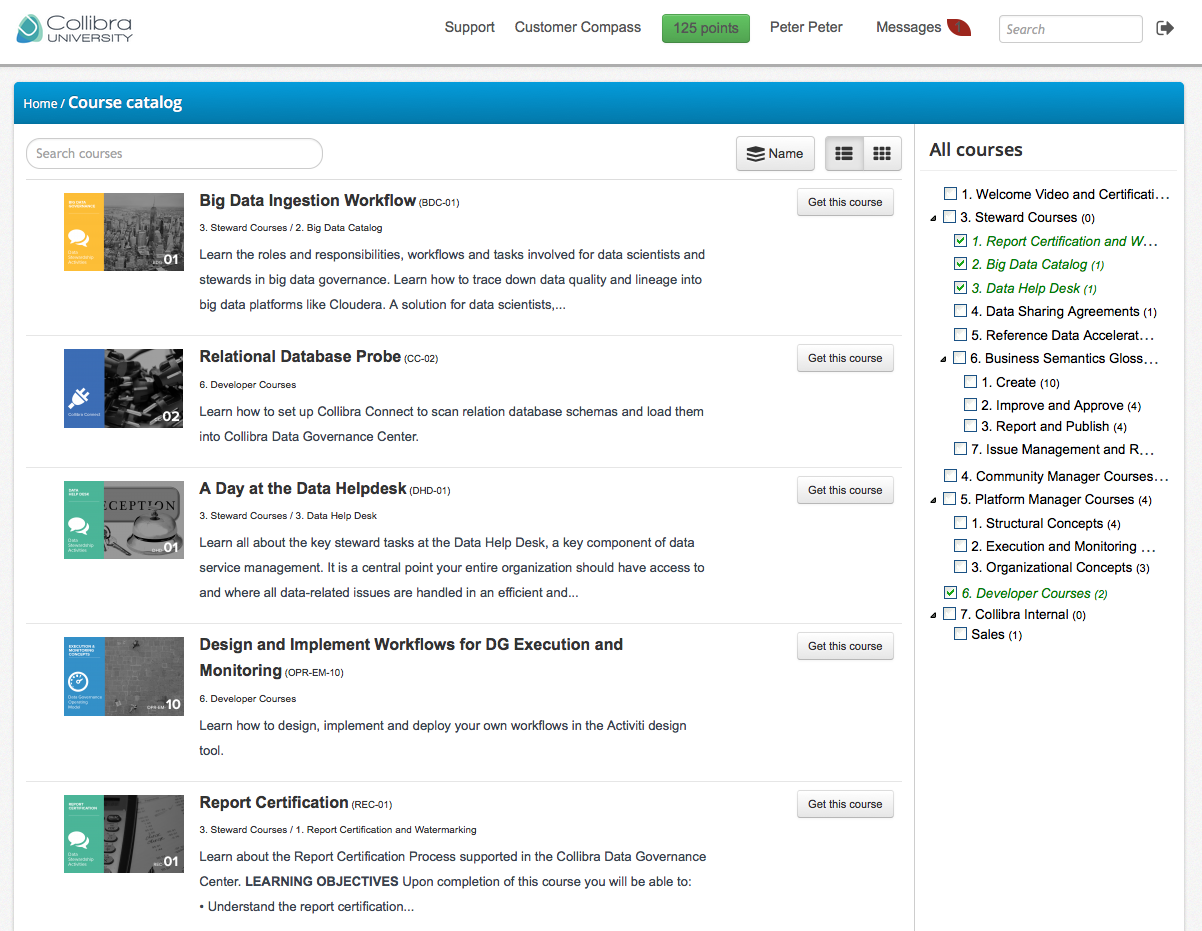Click the green 125 points badge
The width and height of the screenshot is (1202, 931).
coord(706,28)
